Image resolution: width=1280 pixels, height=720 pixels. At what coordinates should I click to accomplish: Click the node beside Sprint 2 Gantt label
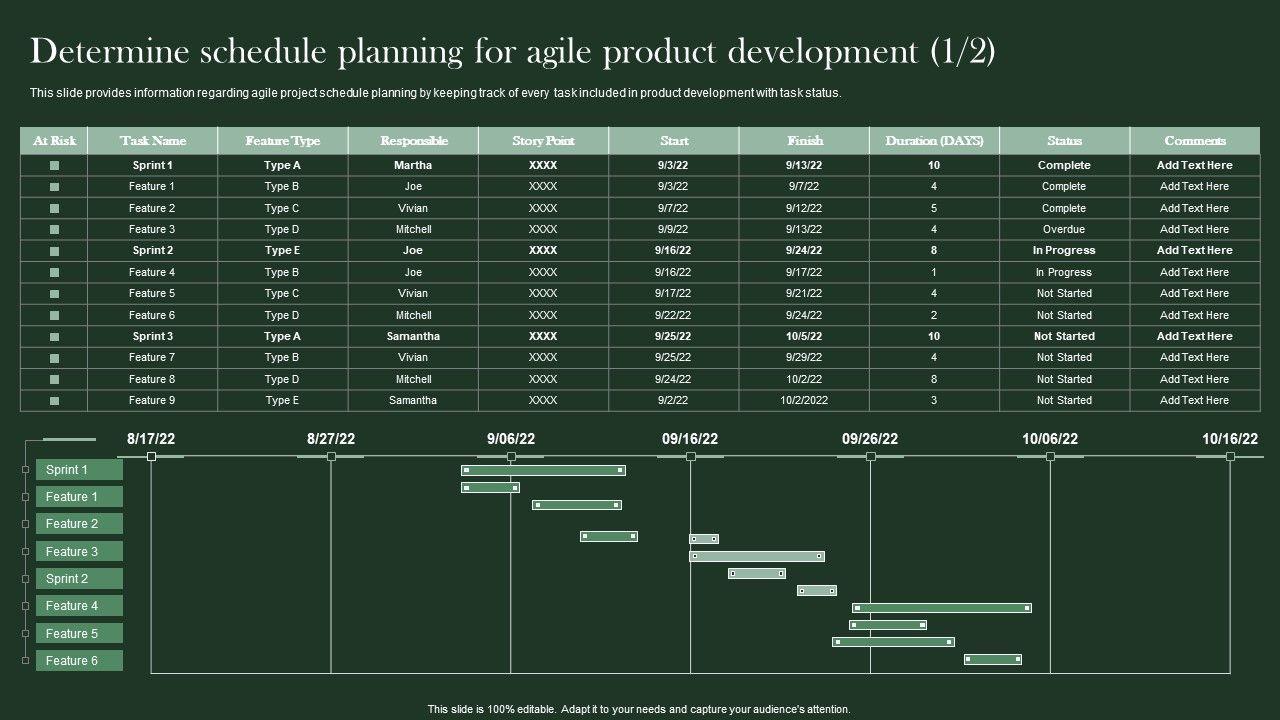coord(26,578)
